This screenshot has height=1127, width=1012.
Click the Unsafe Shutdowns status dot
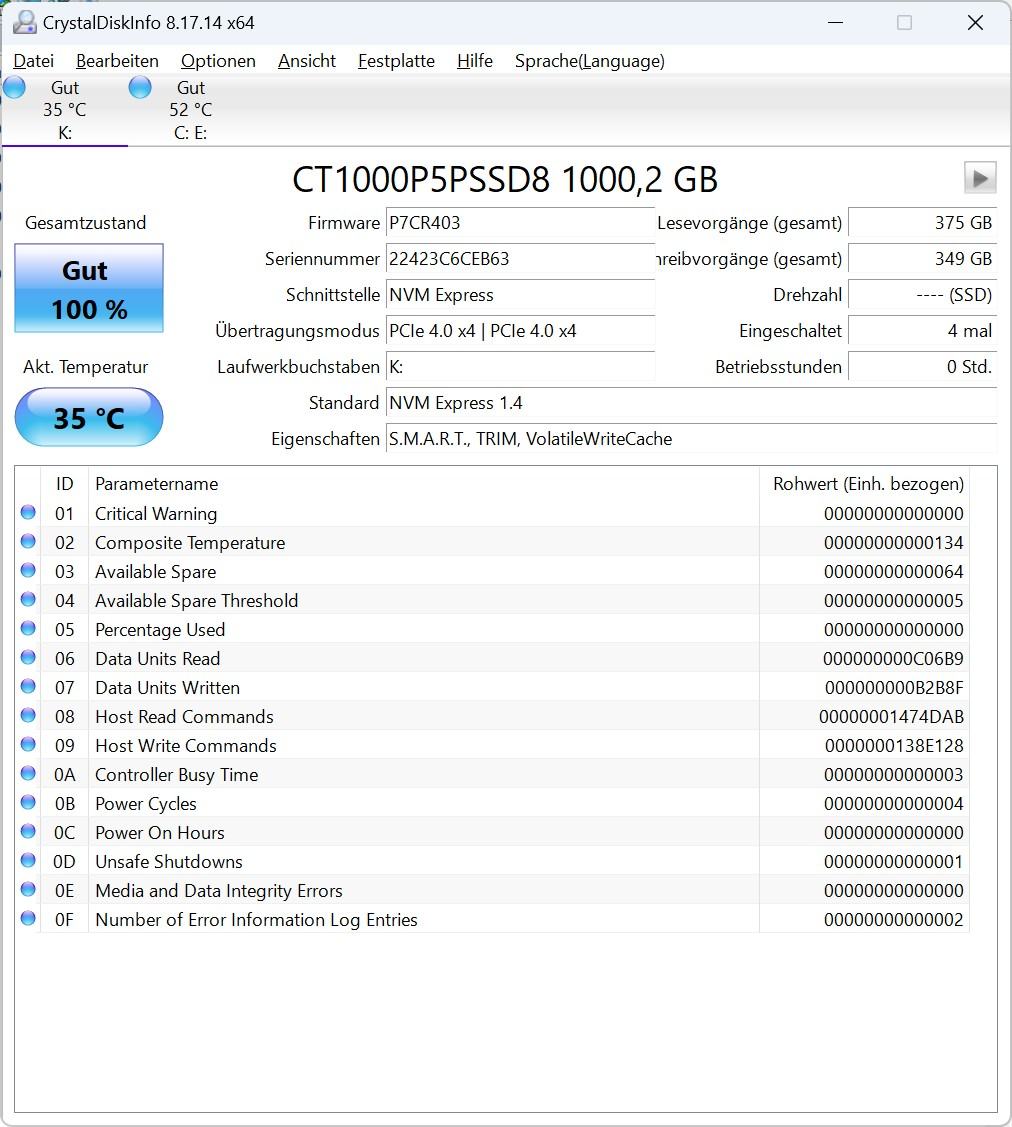click(28, 860)
